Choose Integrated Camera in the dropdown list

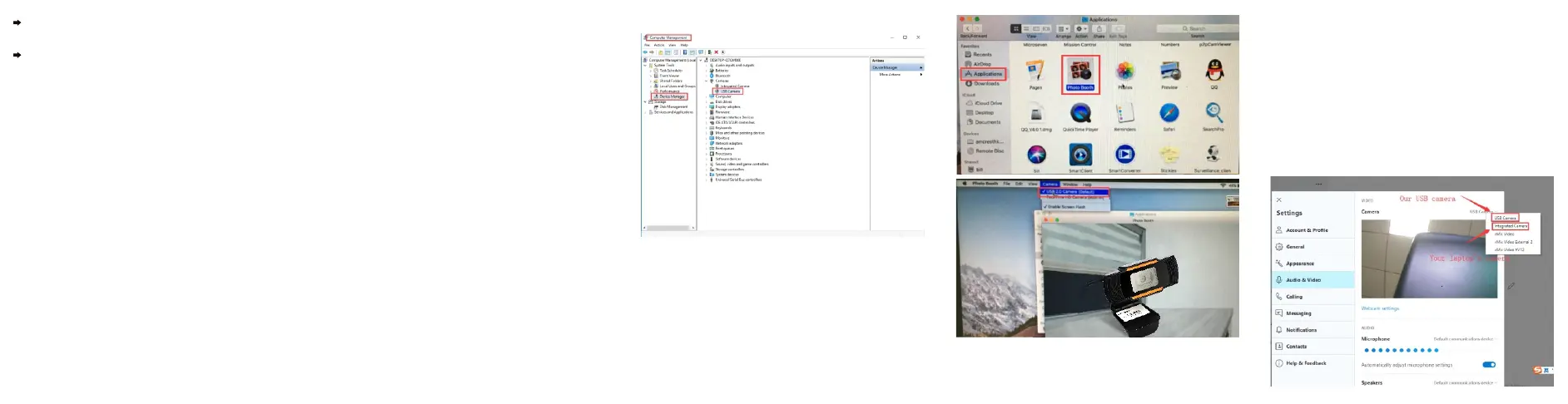point(1510,226)
